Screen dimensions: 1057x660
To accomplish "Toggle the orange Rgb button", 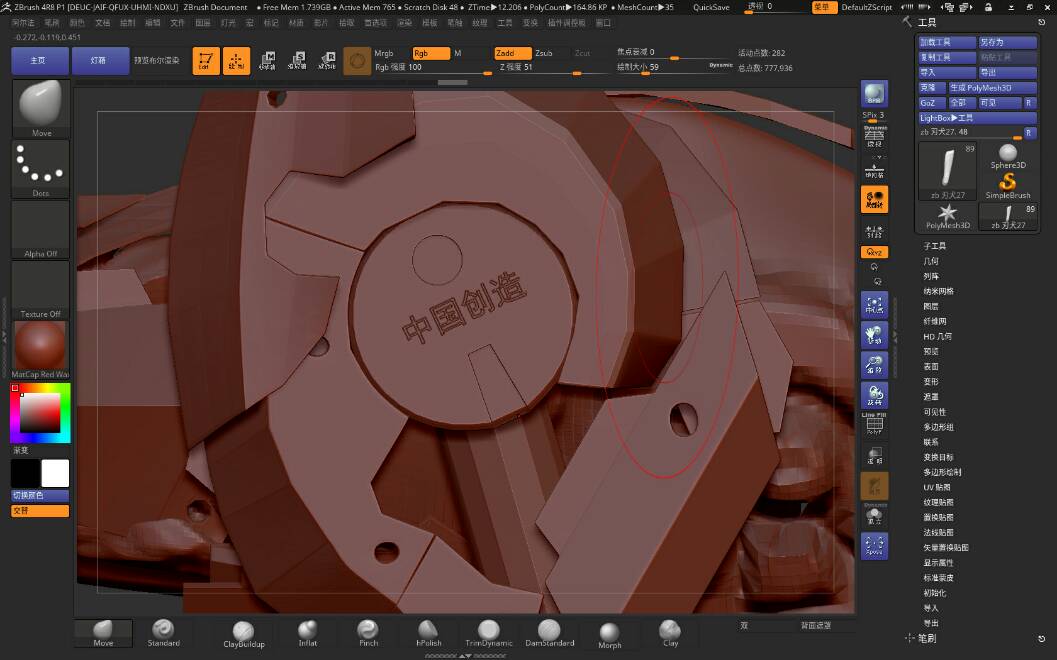I will point(431,53).
